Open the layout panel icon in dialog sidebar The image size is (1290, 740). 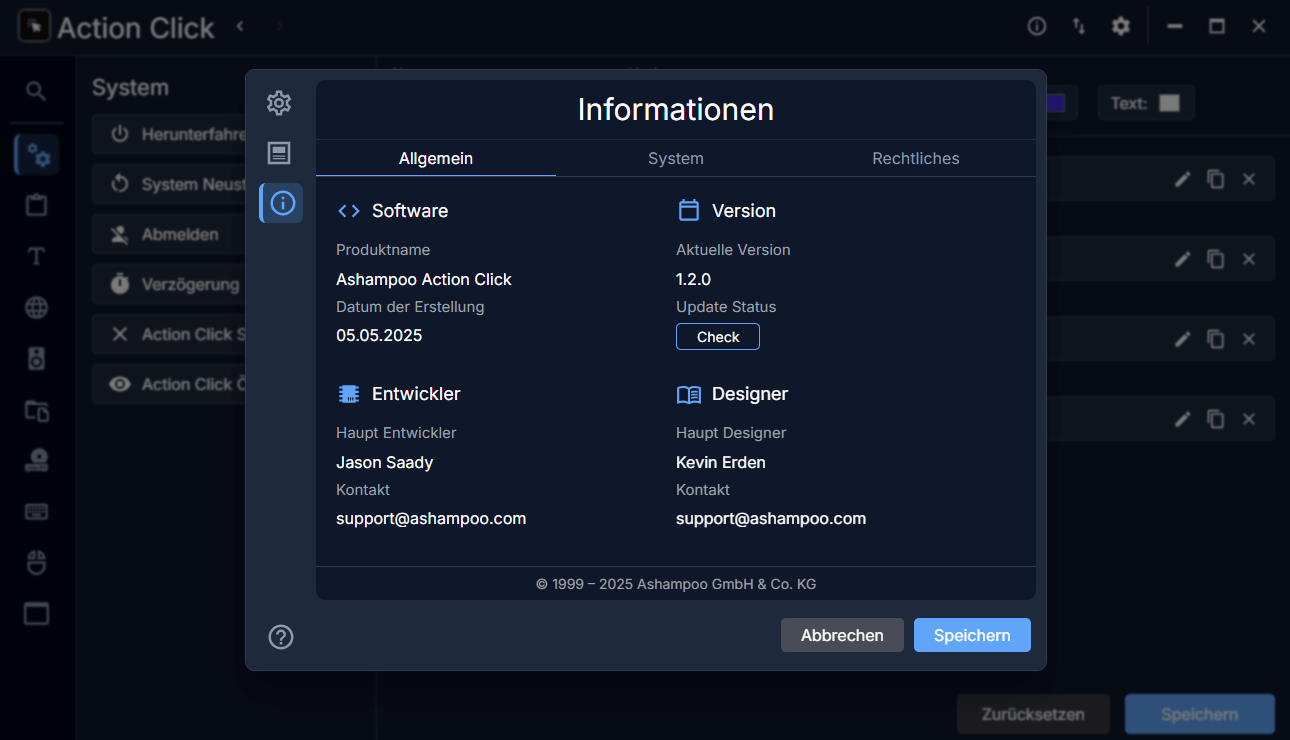click(x=279, y=153)
